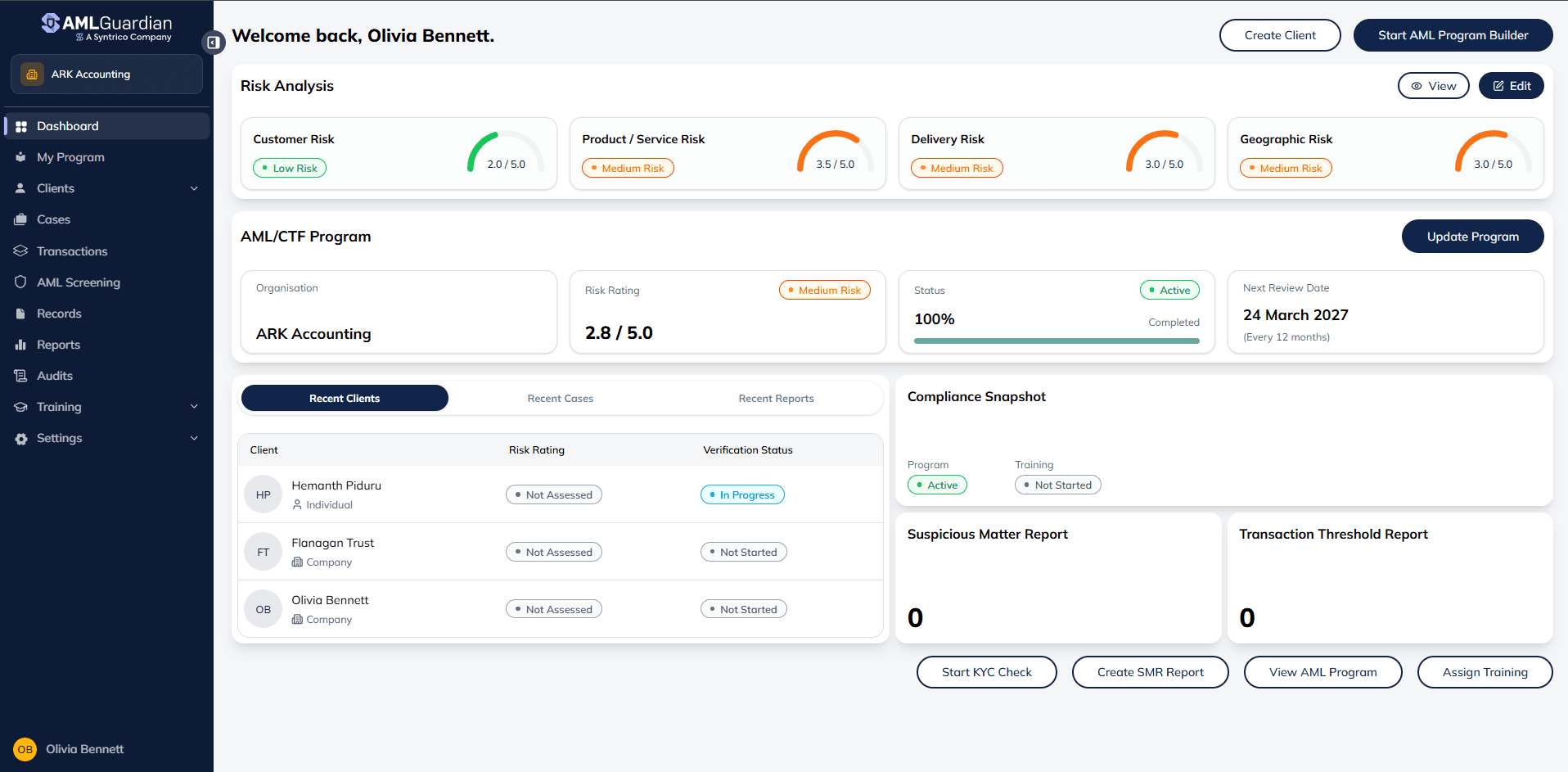1568x772 pixels.
Task: Expand the Clients submenu chevron
Action: tap(194, 188)
